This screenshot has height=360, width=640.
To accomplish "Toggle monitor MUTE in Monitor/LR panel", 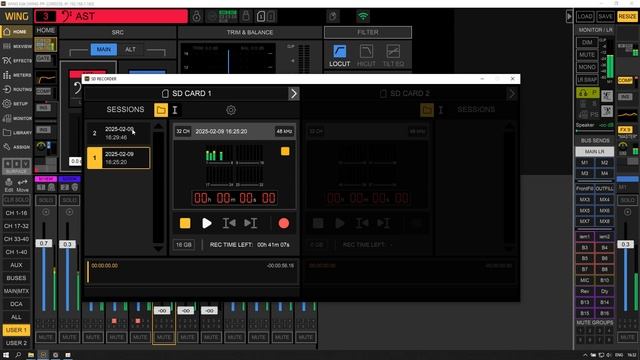I will [x=587, y=55].
